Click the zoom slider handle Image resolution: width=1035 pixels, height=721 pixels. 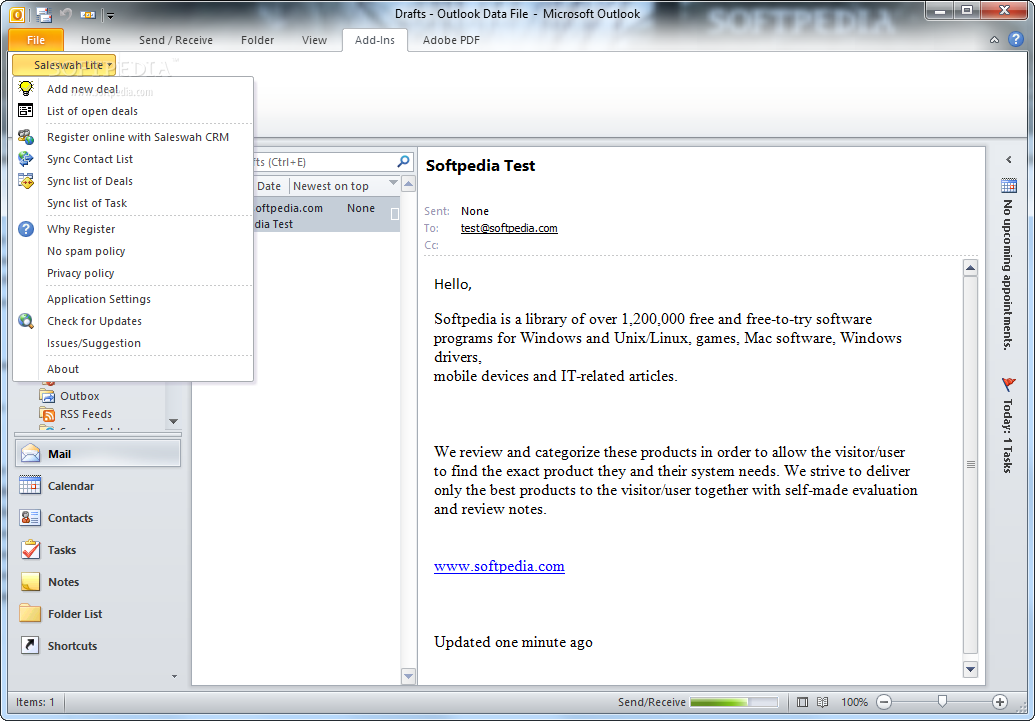click(943, 702)
